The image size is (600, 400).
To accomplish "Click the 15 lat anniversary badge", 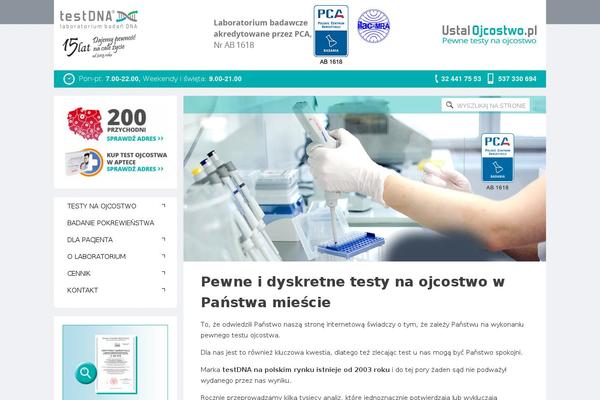I will [99, 46].
